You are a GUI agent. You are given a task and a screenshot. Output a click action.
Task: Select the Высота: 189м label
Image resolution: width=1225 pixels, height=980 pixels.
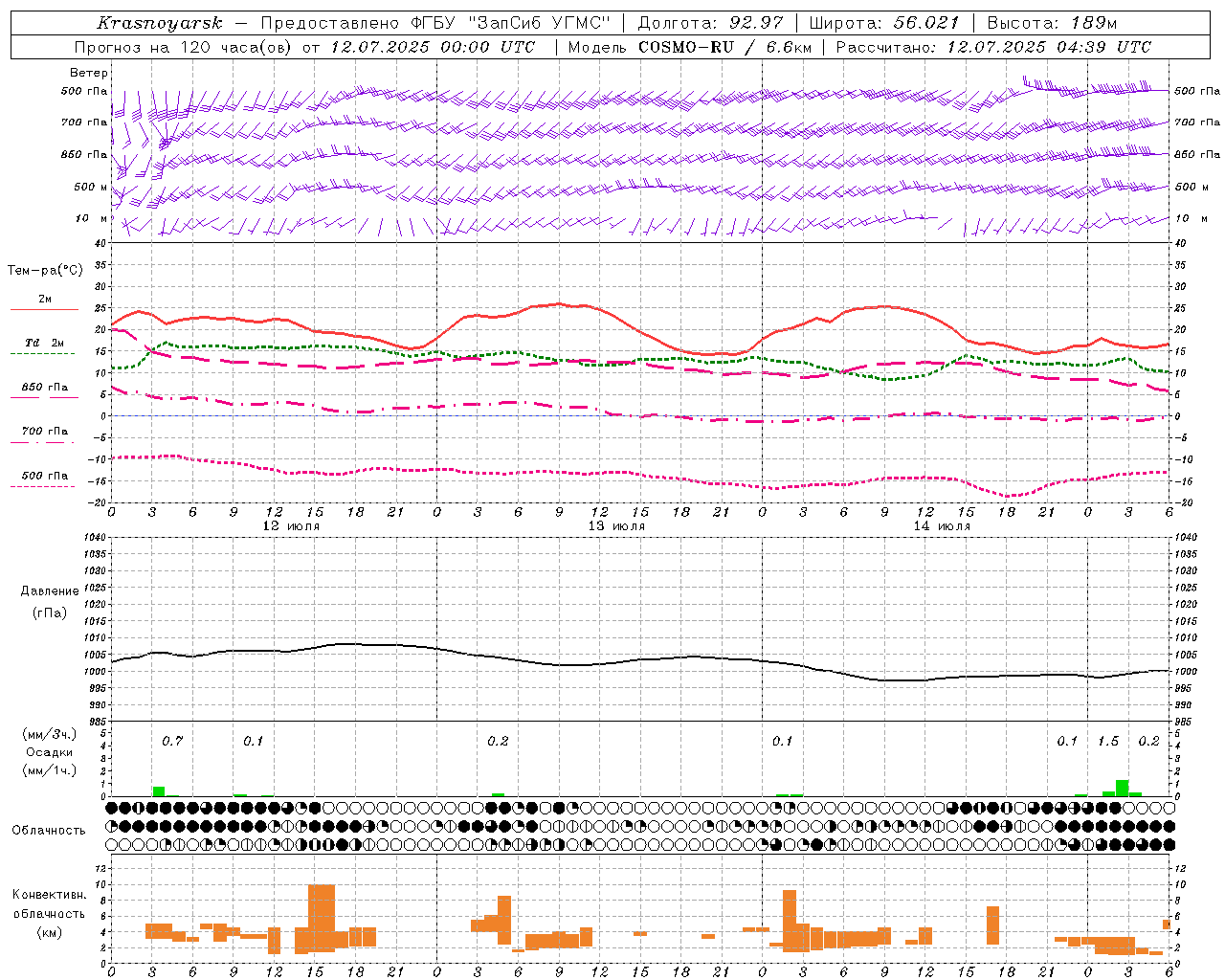1052,23
